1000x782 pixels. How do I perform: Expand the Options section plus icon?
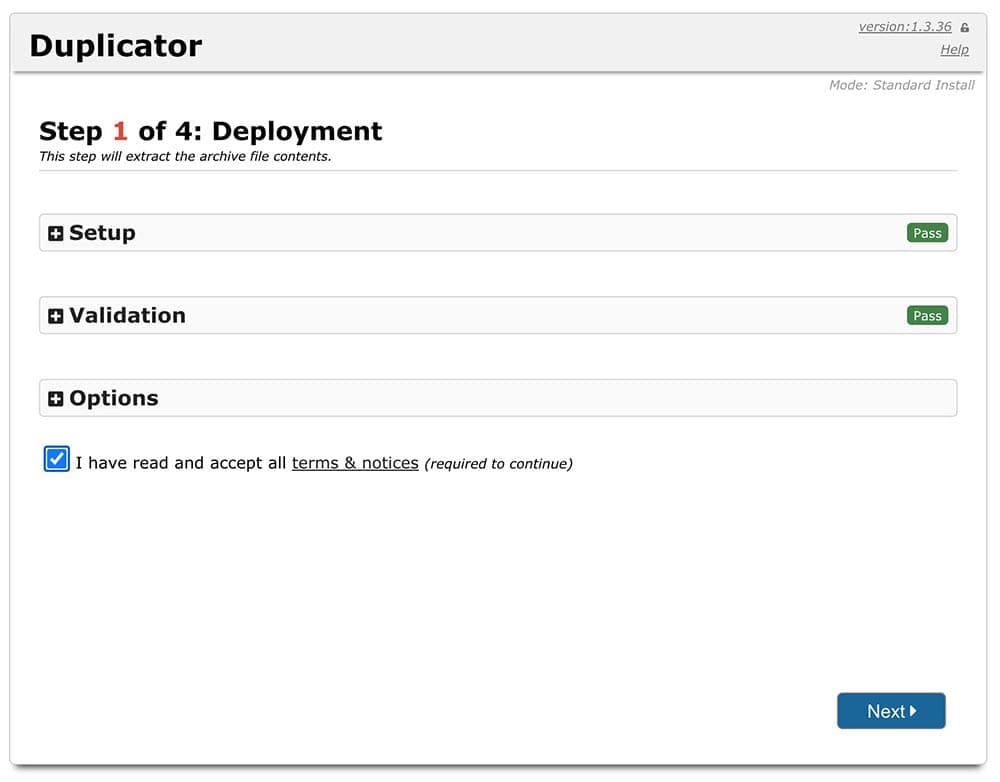(55, 399)
